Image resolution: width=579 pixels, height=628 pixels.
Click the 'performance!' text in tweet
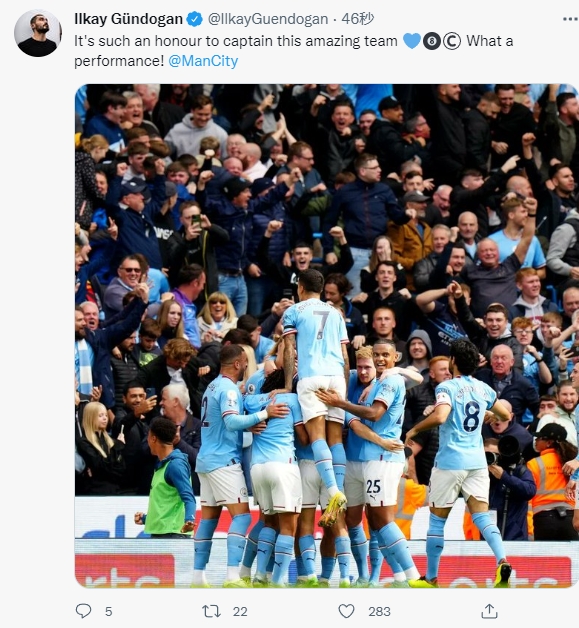click(119, 61)
